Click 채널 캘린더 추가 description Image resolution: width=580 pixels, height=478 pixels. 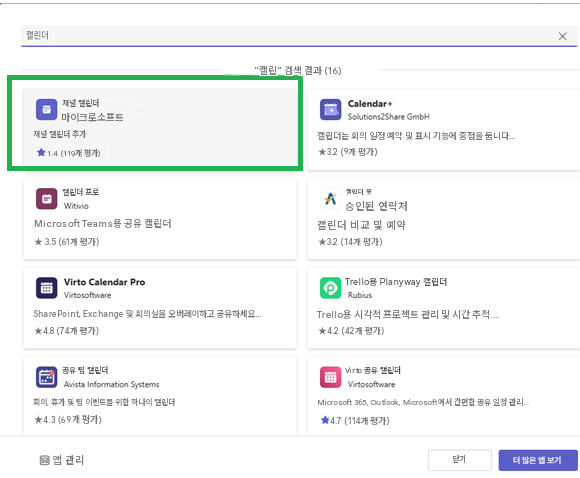60,134
